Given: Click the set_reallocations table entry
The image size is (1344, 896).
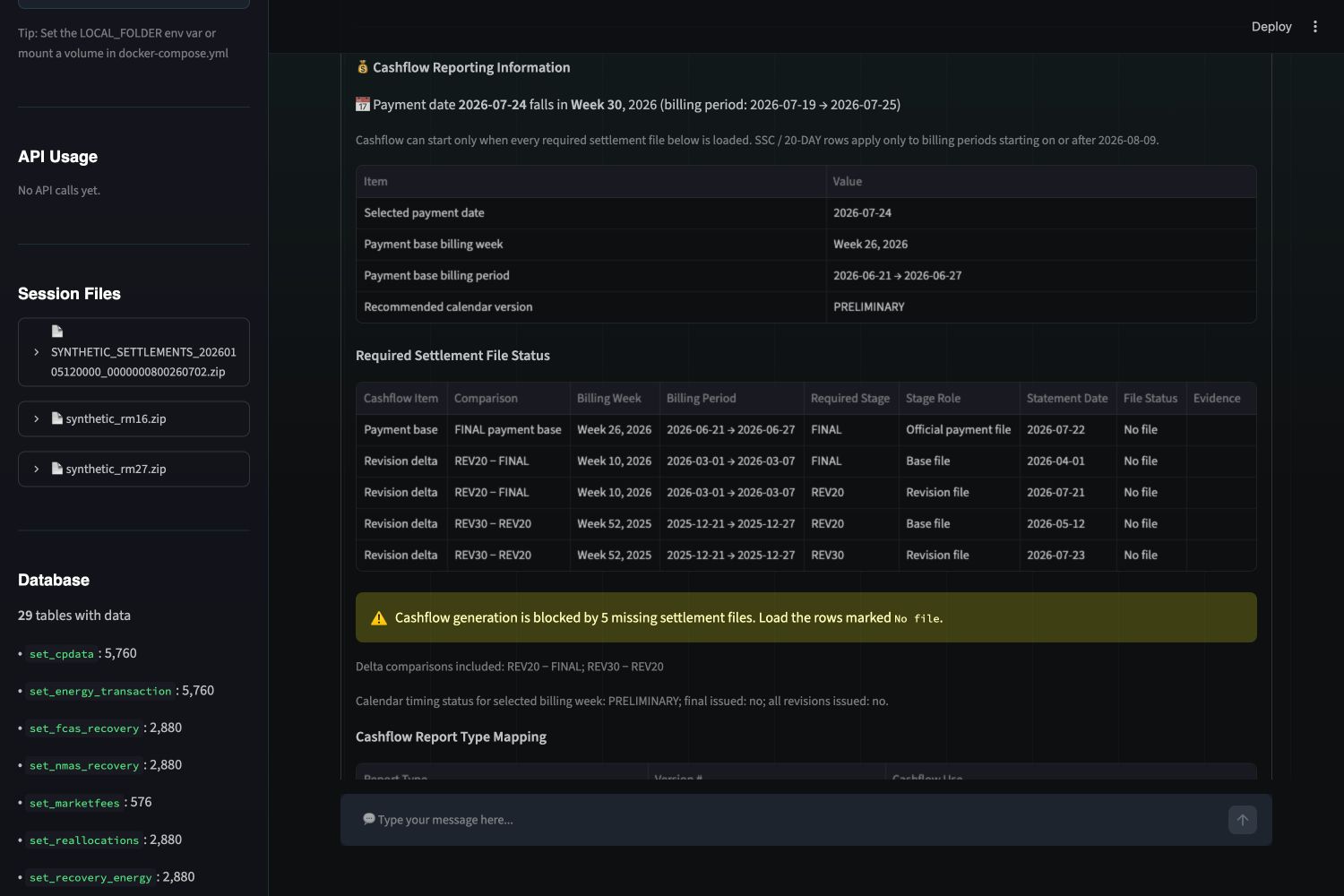Looking at the screenshot, I should [x=84, y=840].
